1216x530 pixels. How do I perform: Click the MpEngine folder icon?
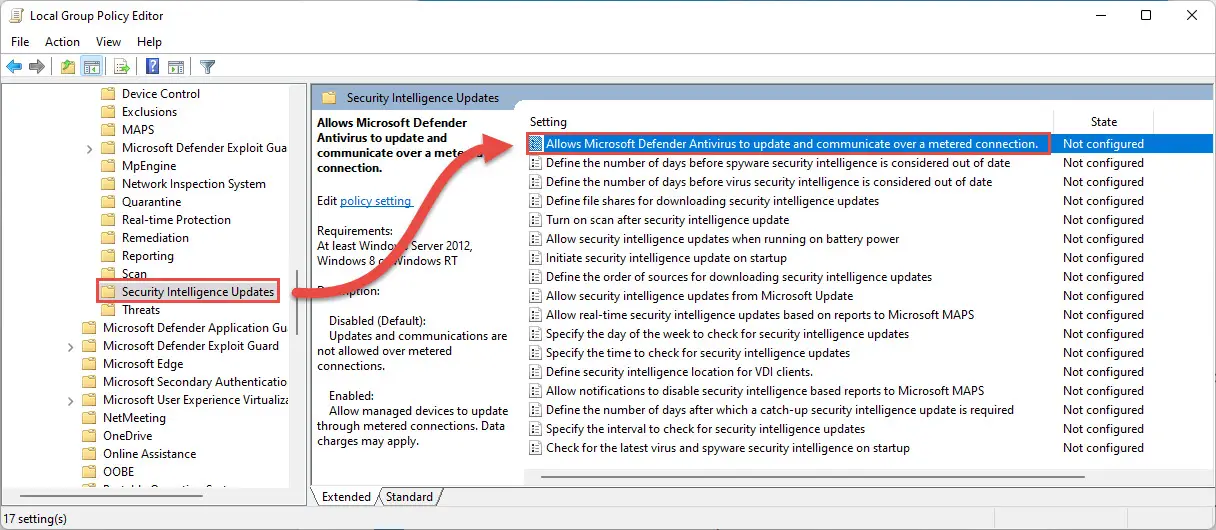[109, 166]
